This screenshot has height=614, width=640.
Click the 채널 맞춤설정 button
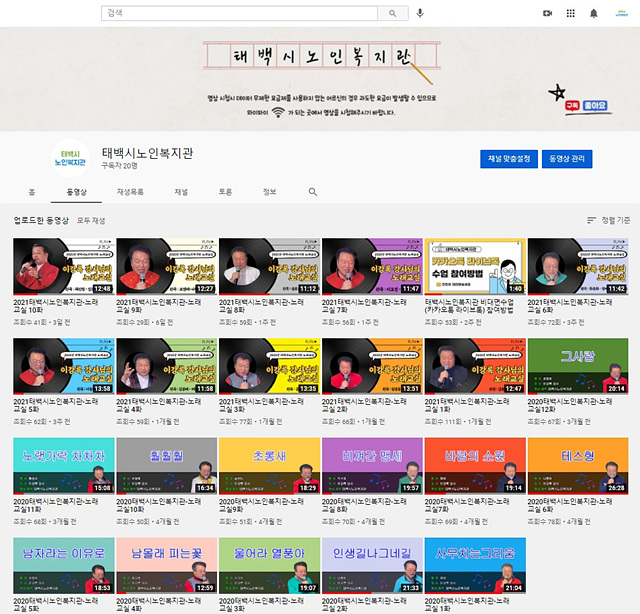click(x=509, y=159)
